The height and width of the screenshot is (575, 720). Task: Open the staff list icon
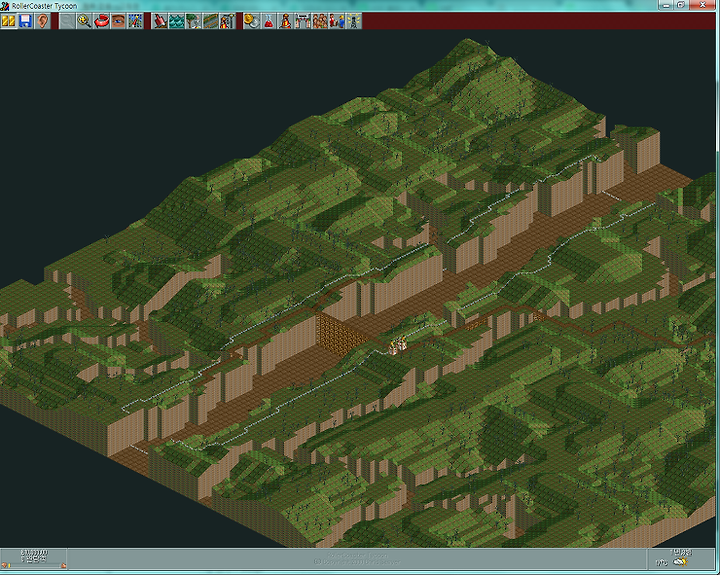click(x=337, y=21)
